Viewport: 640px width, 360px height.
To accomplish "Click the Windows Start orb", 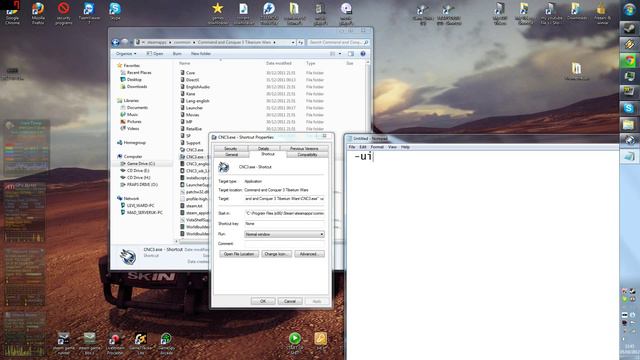I will (629, 9).
